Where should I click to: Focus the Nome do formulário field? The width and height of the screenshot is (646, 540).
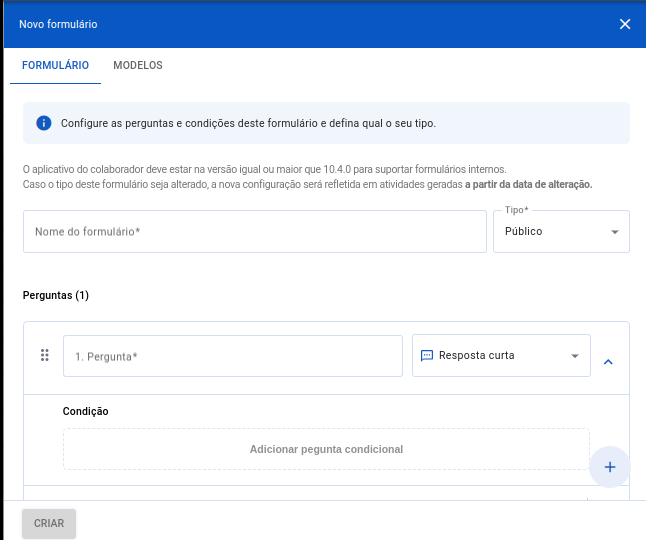click(x=254, y=231)
